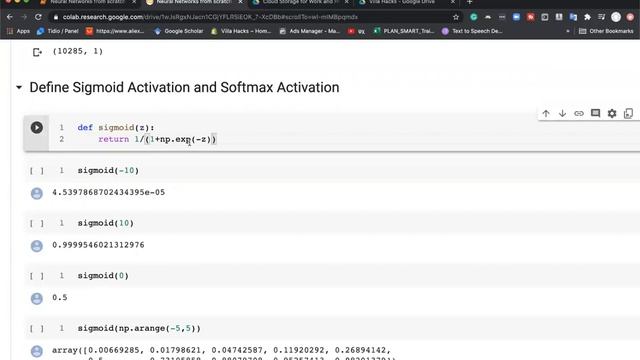Open the Google Scholar bookmark
The width and height of the screenshot is (640, 360).
click(178, 31)
